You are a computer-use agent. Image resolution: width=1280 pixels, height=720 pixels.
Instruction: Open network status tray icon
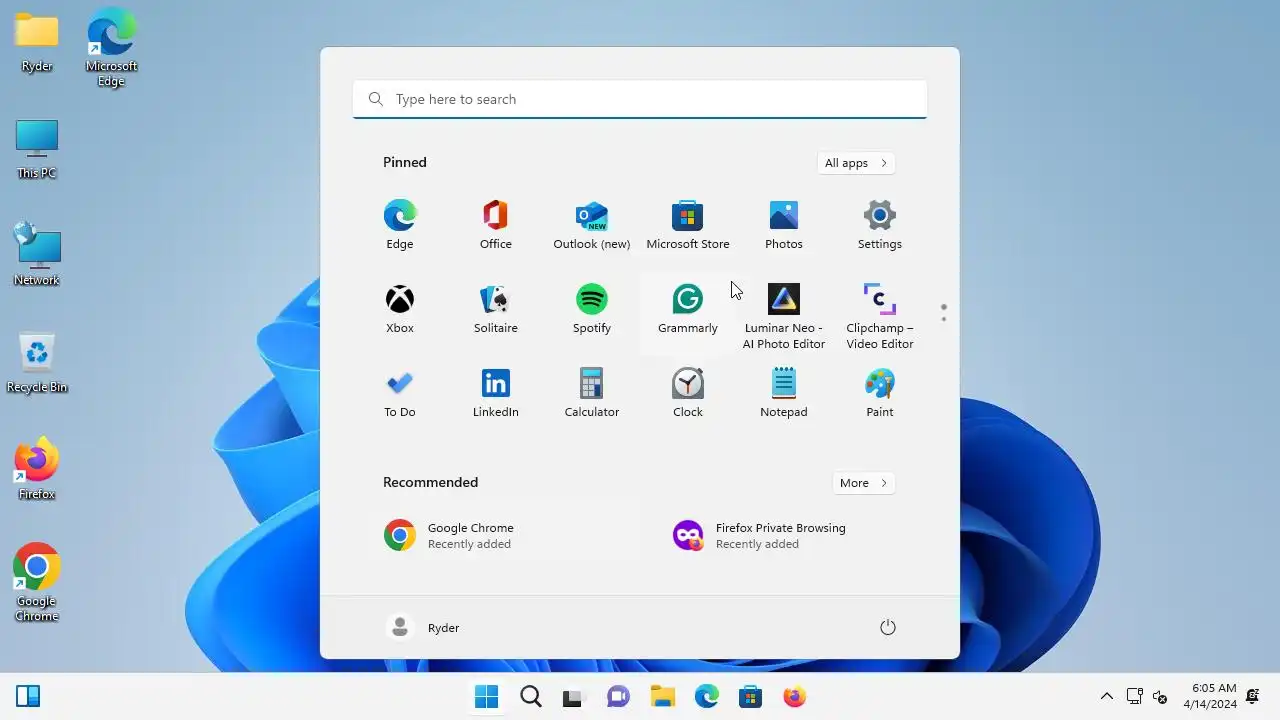[x=1135, y=697]
